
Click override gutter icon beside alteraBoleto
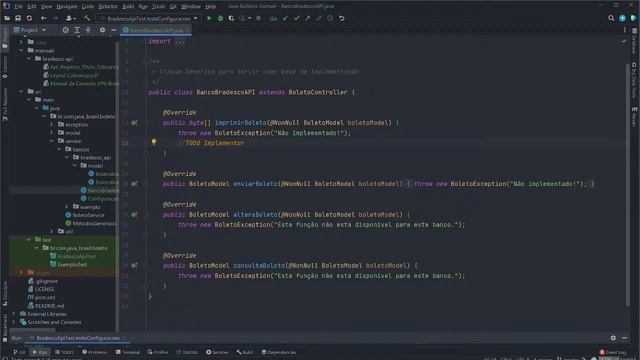[134, 214]
